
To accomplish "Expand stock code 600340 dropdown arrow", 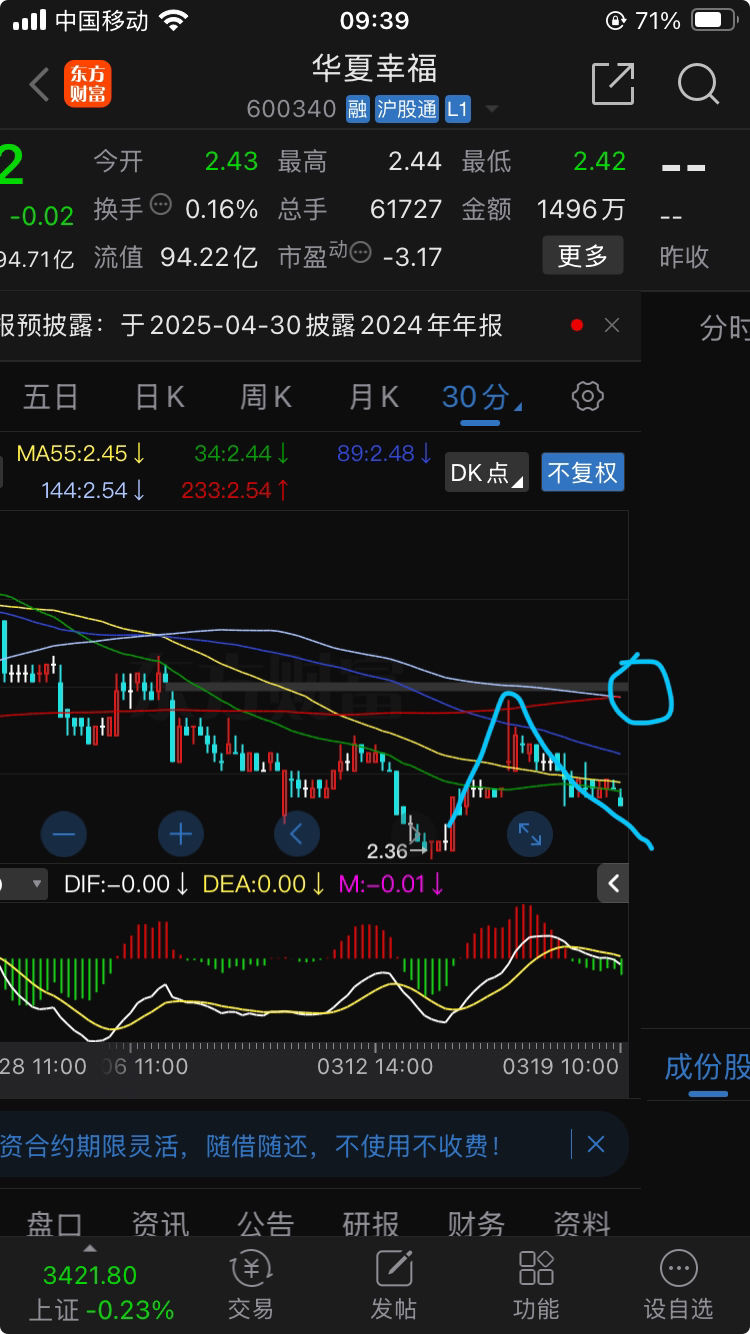I will tap(491, 110).
